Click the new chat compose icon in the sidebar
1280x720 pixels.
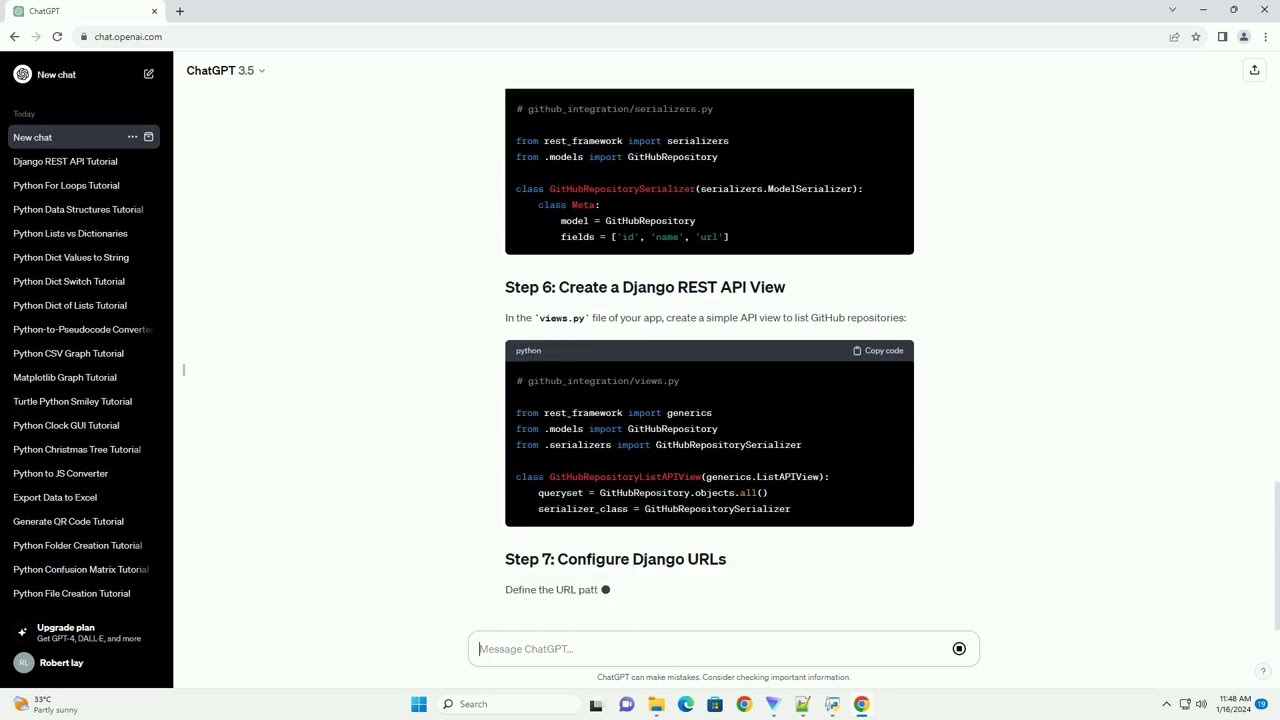tap(148, 74)
